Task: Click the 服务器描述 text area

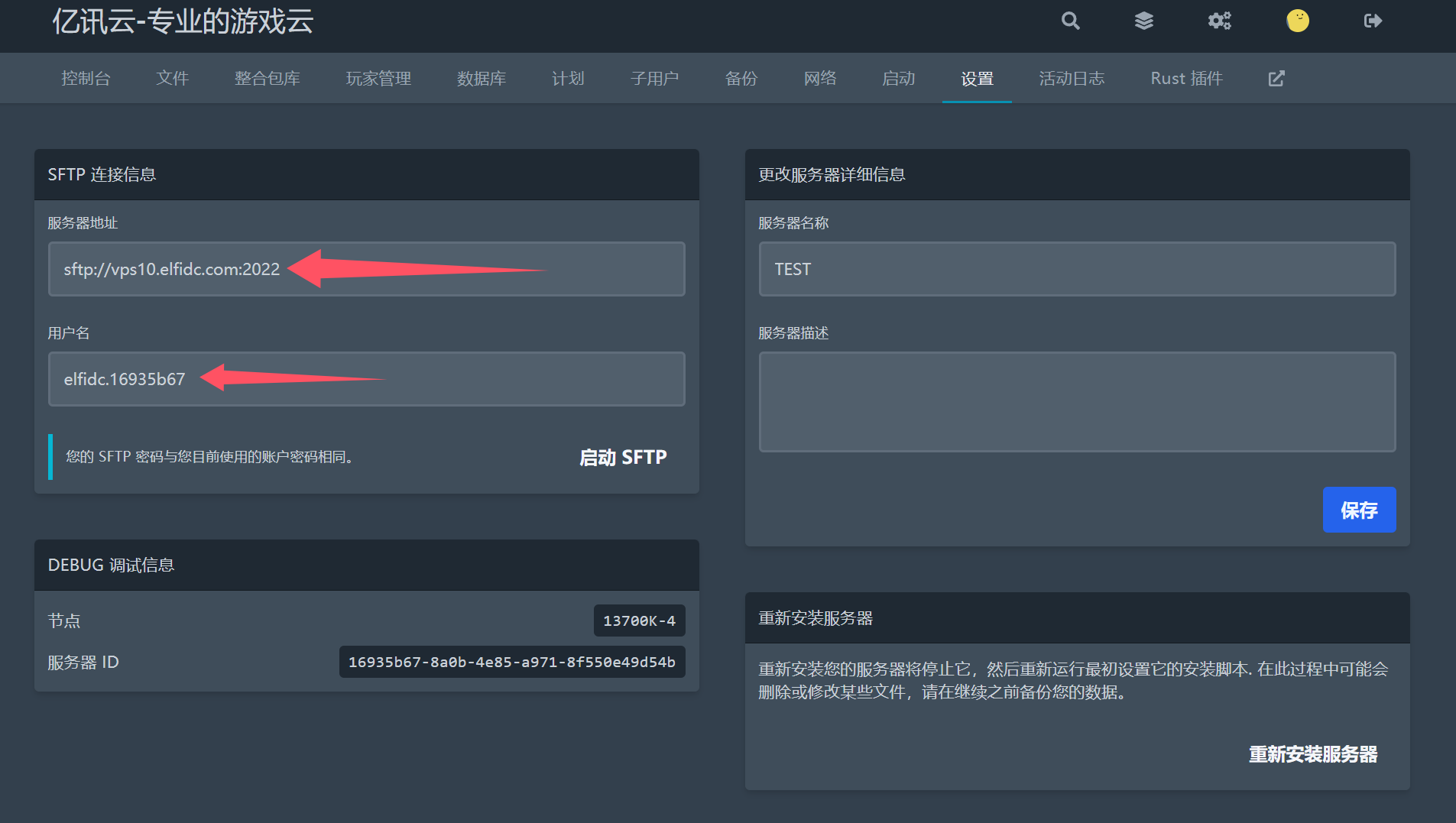Action: 1077,402
